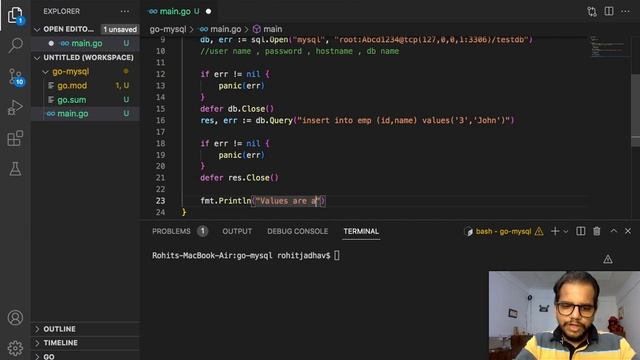Open the Accounts menu icon
The height and width of the screenshot is (360, 640).
[15, 318]
